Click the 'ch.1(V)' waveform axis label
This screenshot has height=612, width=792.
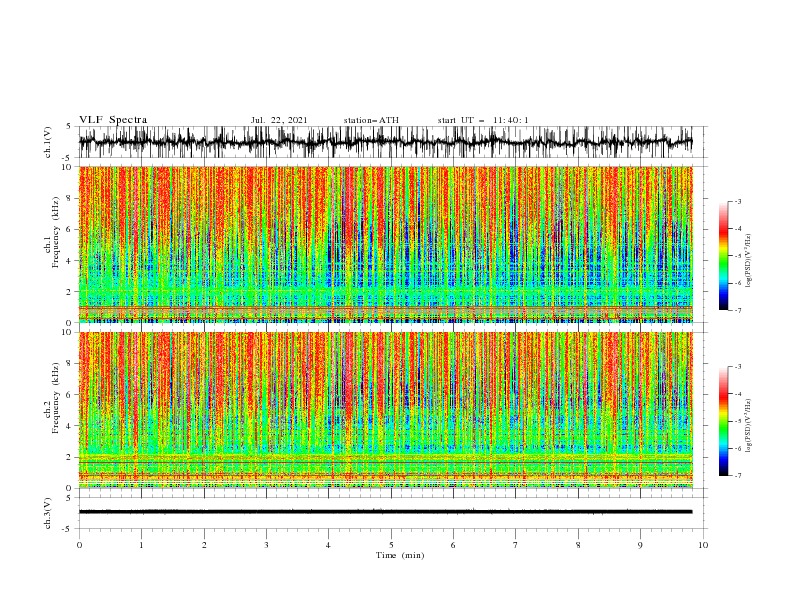click(x=48, y=142)
